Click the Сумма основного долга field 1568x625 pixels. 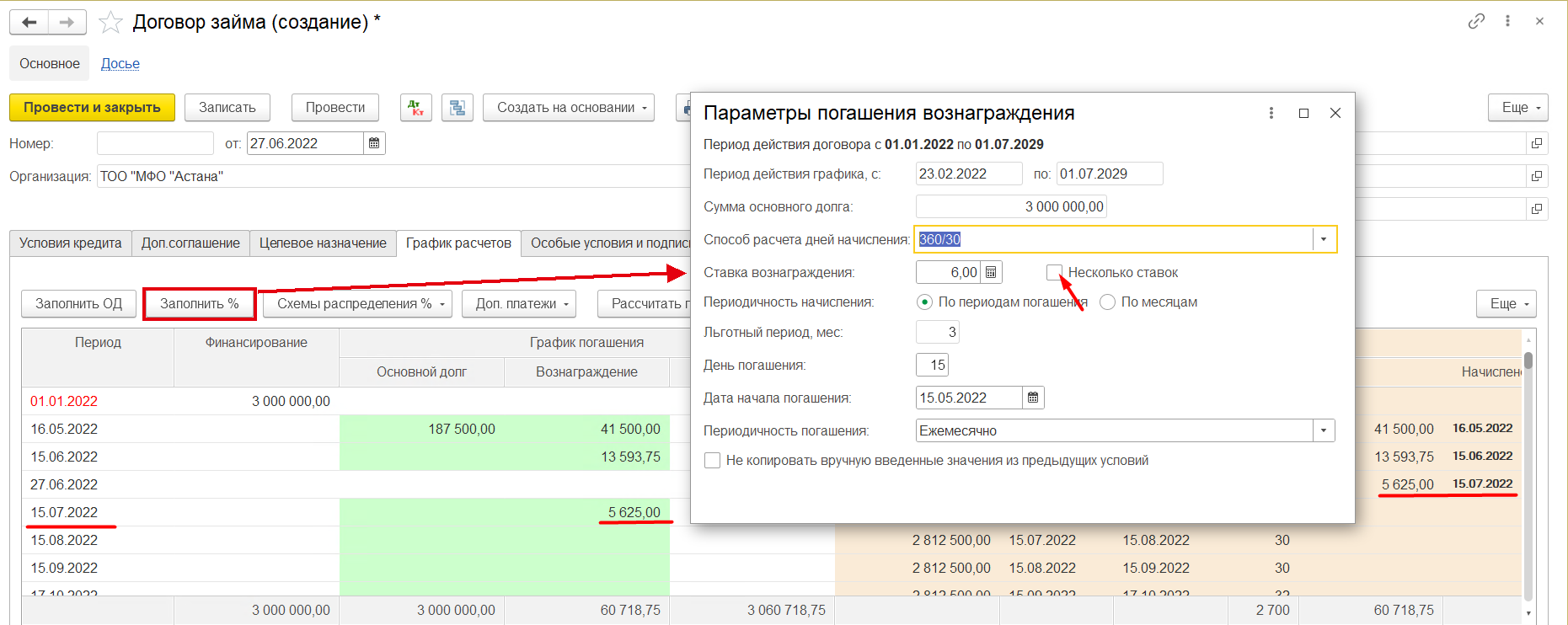[1011, 206]
